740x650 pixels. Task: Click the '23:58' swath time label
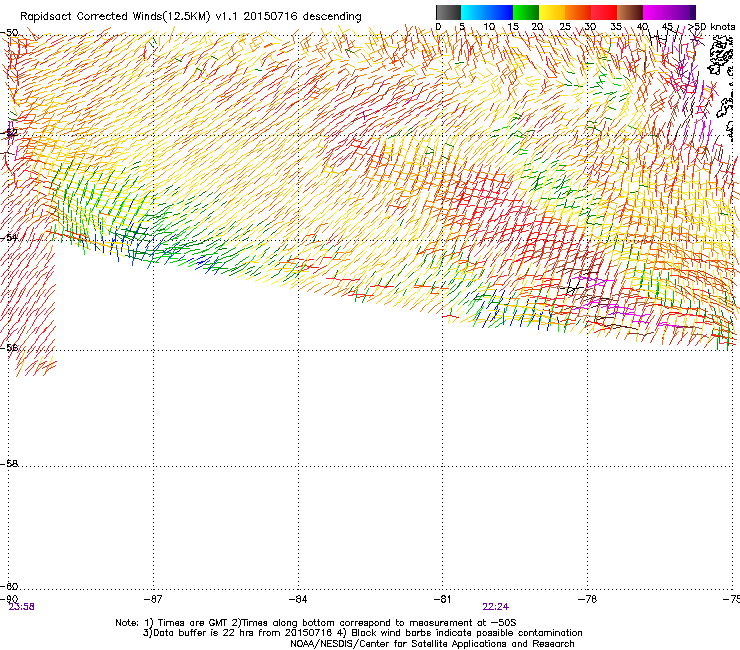point(22,607)
